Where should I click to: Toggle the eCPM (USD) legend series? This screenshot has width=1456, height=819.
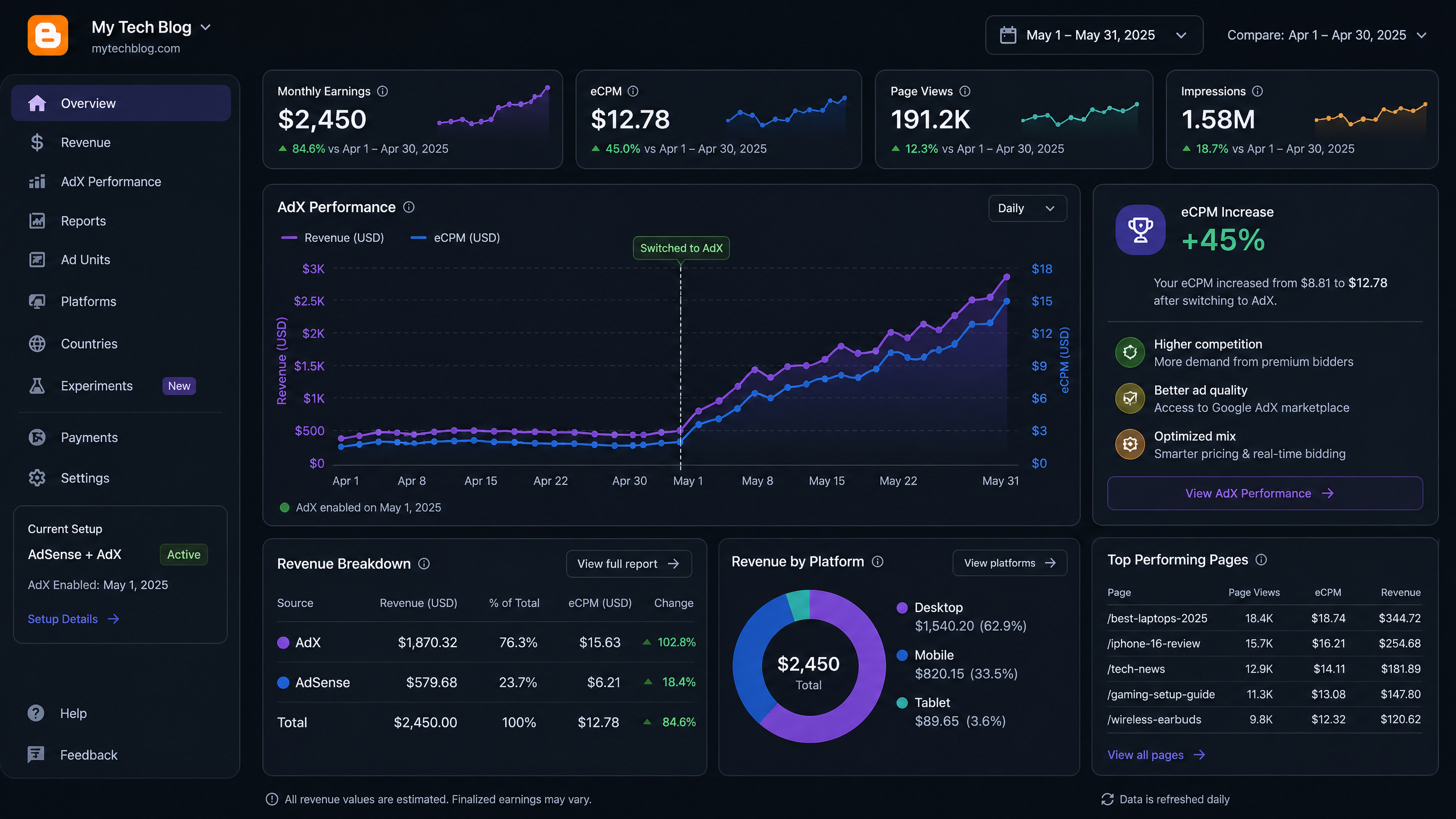tap(455, 238)
